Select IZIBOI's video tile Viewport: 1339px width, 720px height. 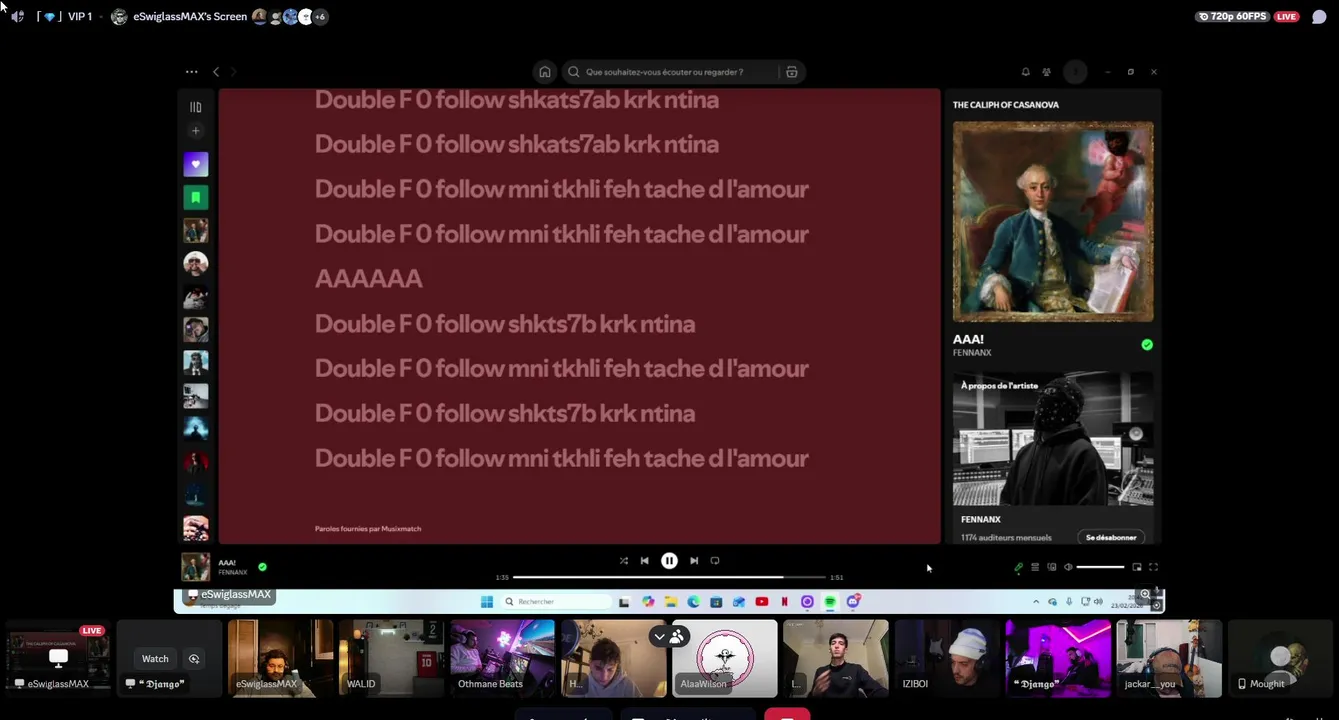click(947, 658)
